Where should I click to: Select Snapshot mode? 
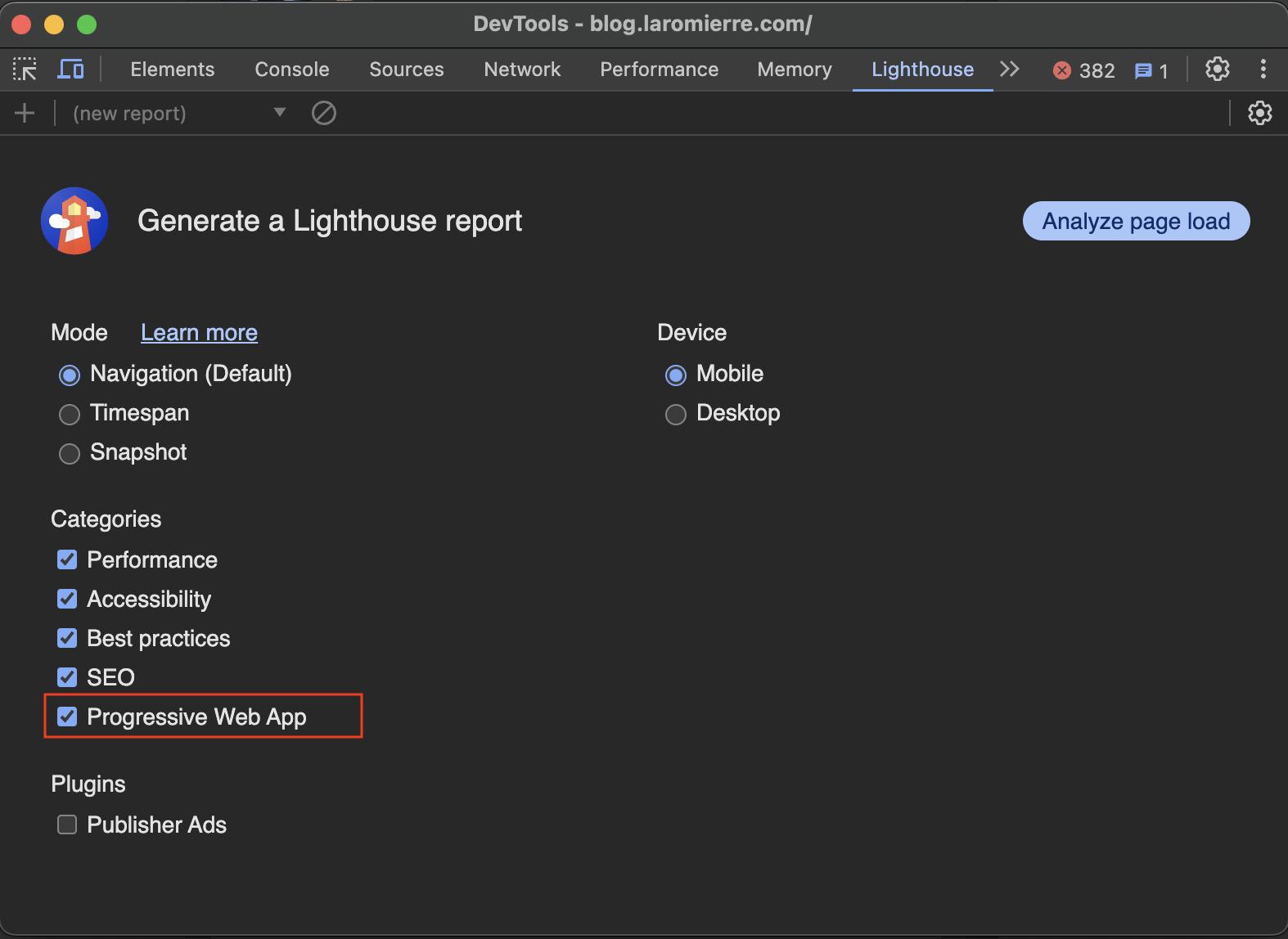click(x=70, y=453)
